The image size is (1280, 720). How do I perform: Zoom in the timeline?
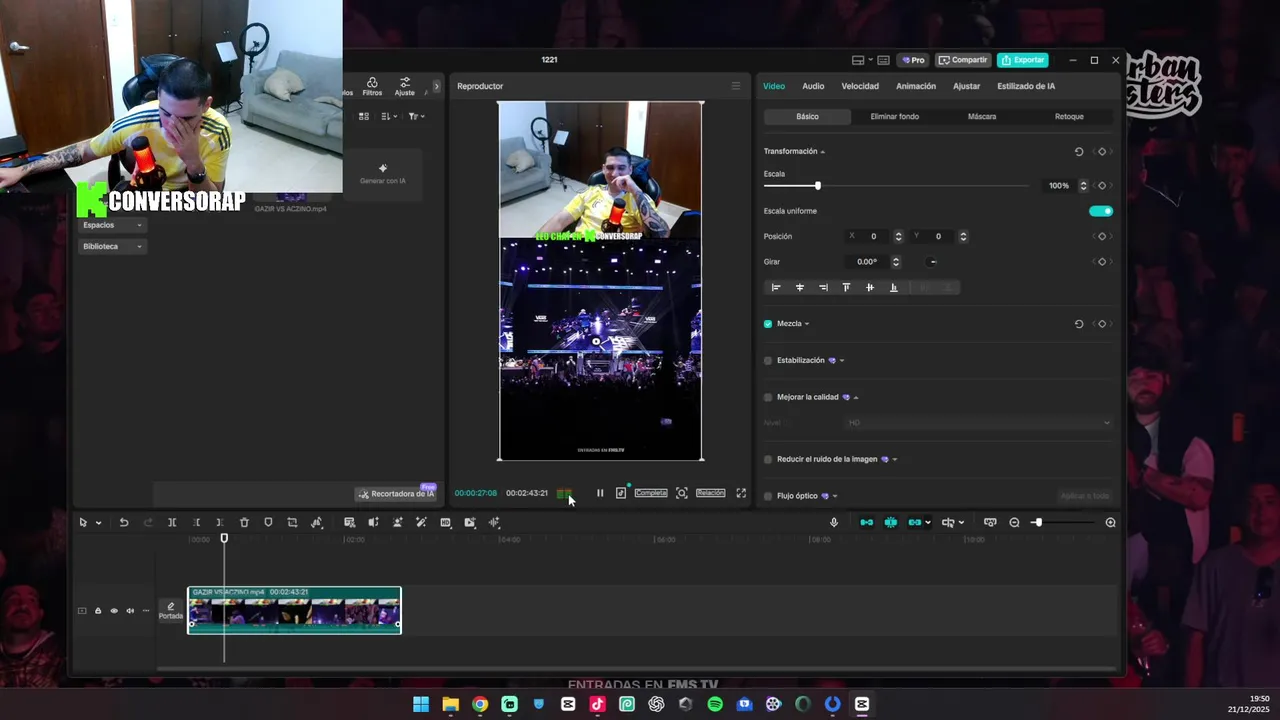coord(1110,522)
